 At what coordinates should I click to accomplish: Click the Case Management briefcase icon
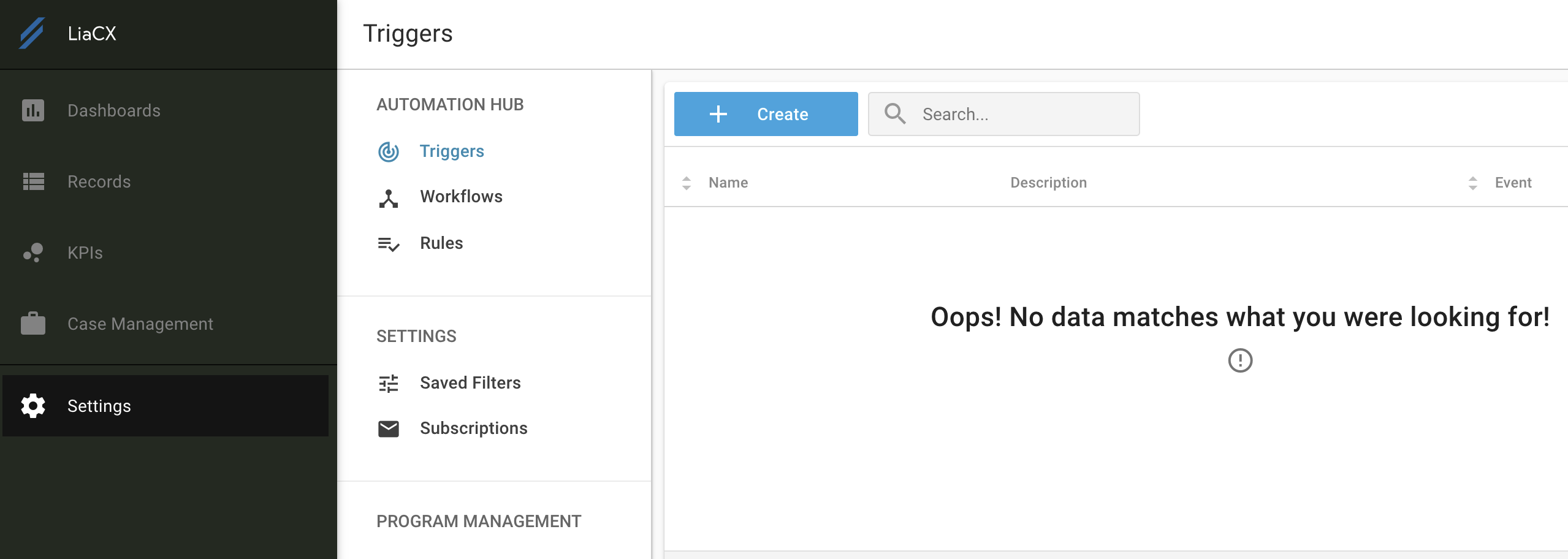33,323
